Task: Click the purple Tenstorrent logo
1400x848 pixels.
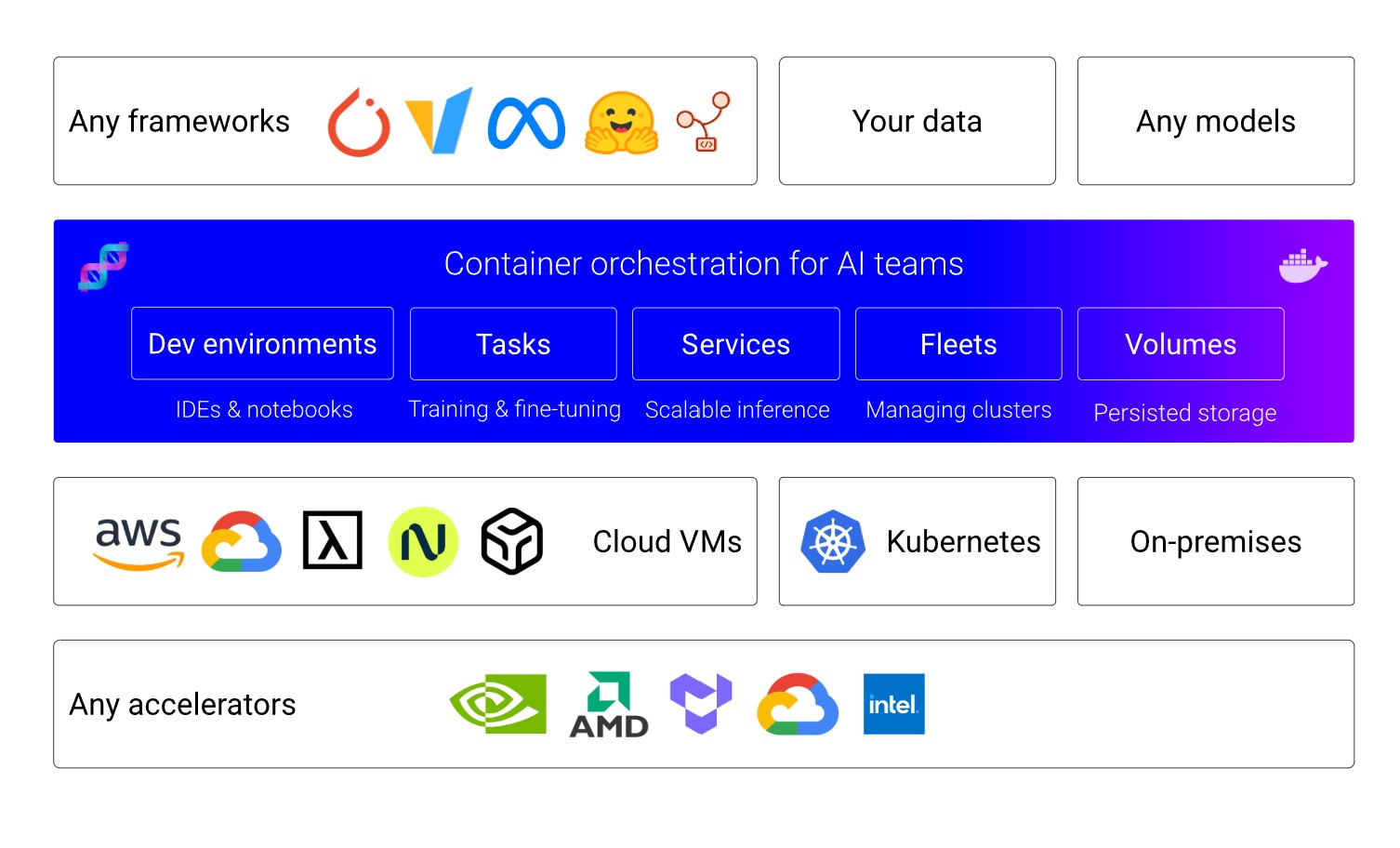Action: coord(701,704)
